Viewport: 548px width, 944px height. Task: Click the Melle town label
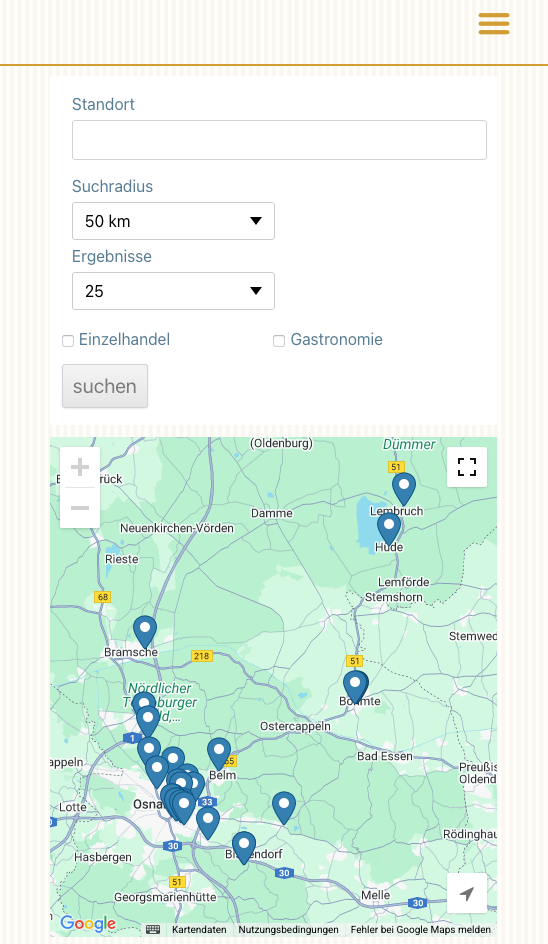pos(376,895)
